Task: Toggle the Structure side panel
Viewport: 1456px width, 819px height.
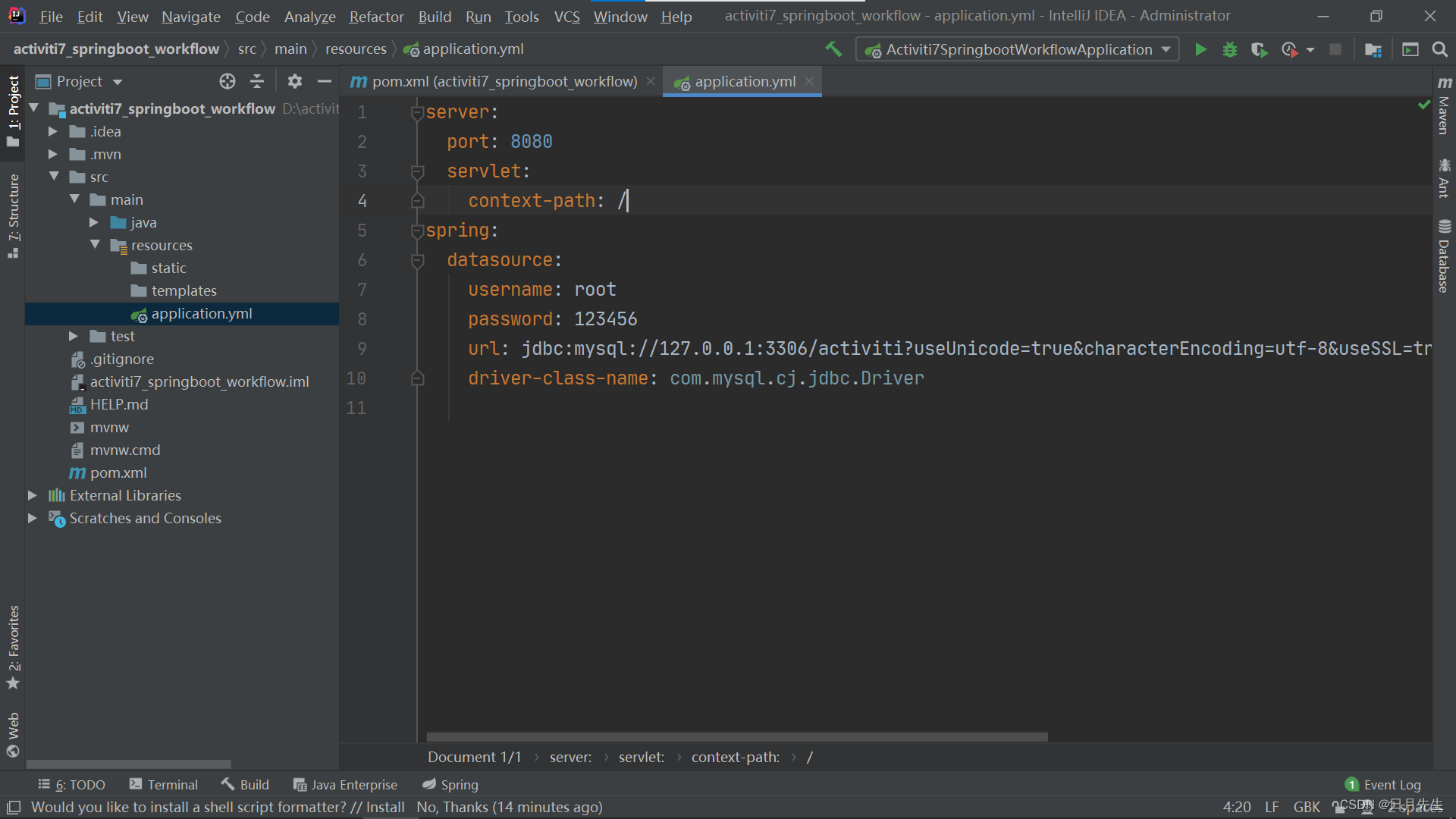Action: (13, 215)
